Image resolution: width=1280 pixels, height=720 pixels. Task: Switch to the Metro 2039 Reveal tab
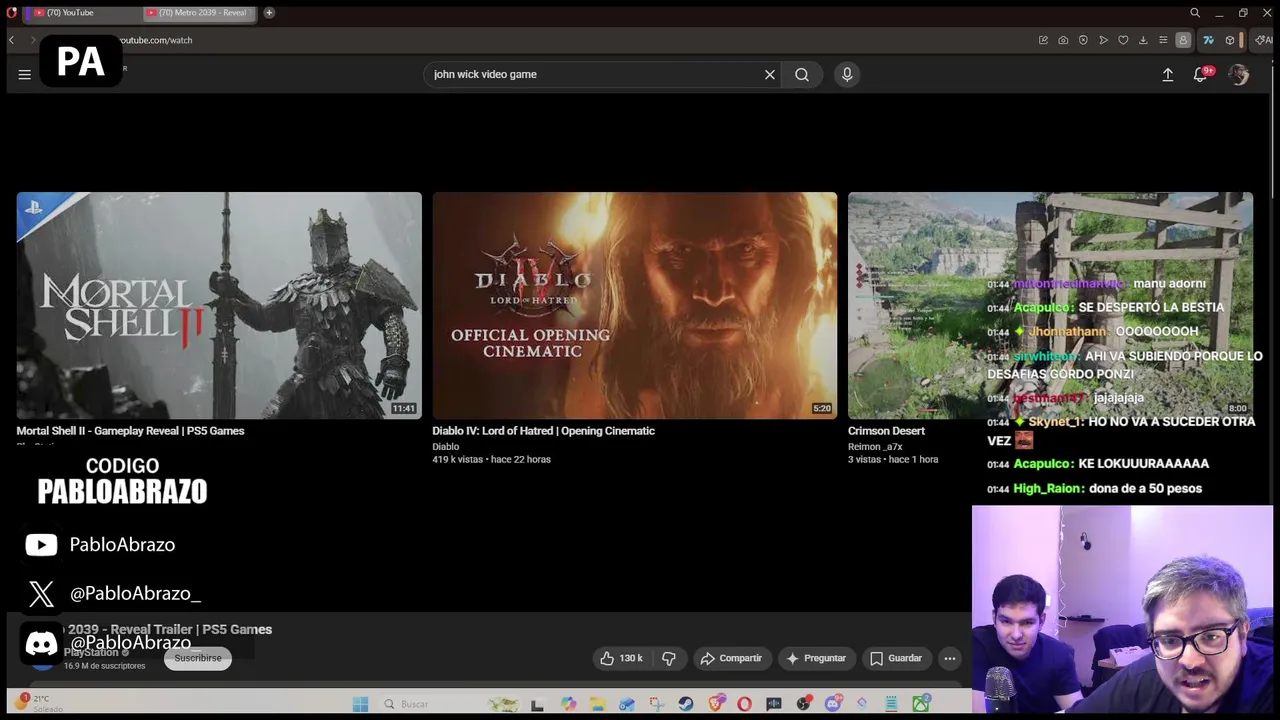coord(198,13)
